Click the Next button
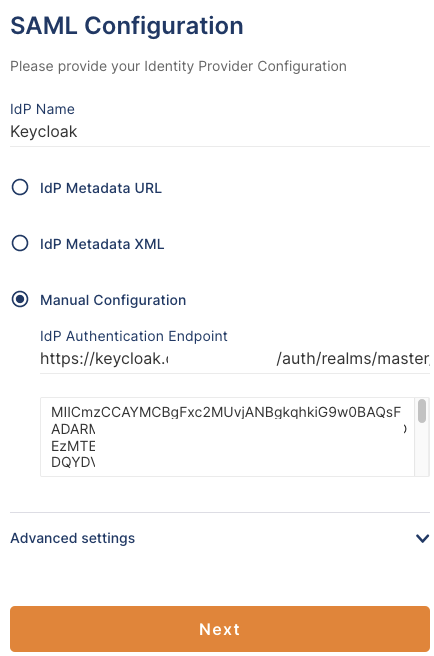This screenshot has width=434, height=656. click(220, 628)
